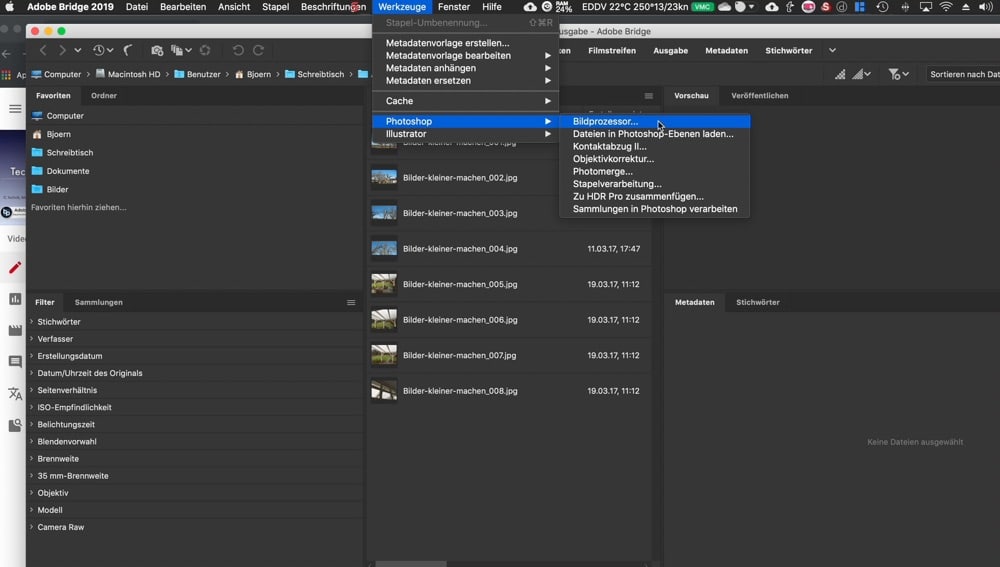Choose Sammlungen in Photoshop verarbeiten

coord(654,209)
